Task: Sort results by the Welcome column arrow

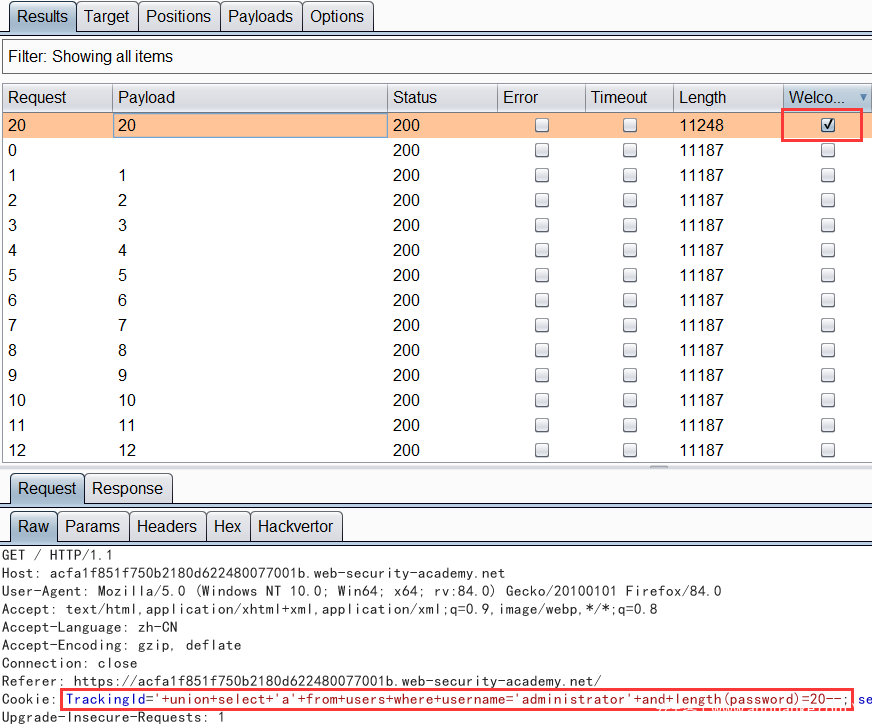Action: pyautogui.click(x=863, y=97)
